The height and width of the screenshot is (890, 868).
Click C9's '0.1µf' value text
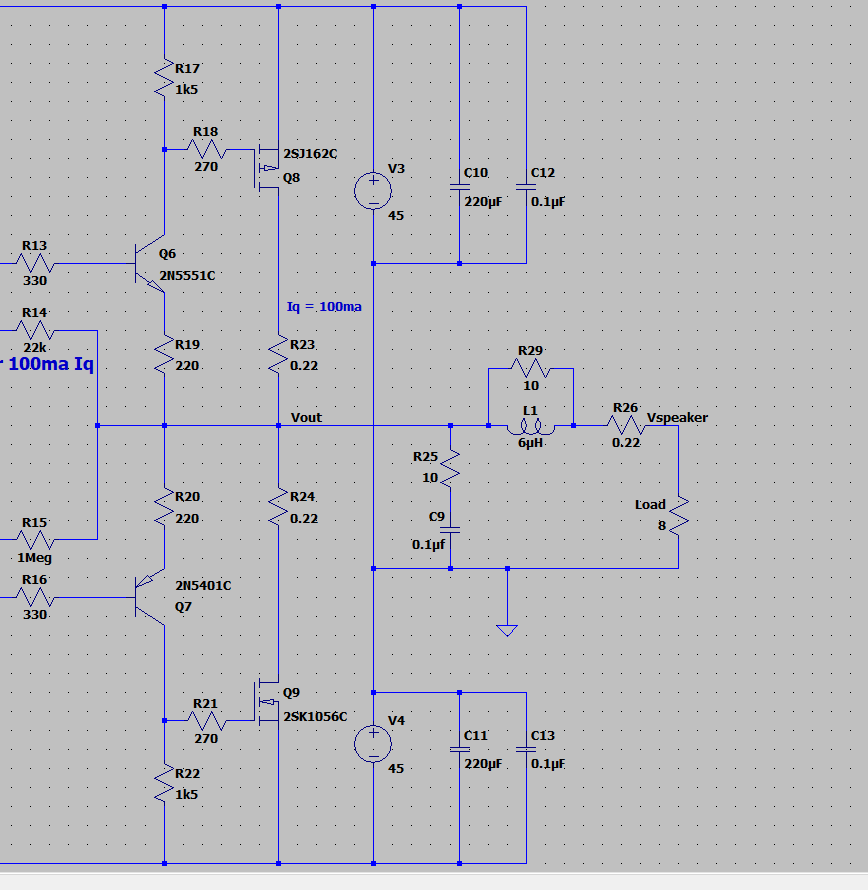tap(429, 545)
